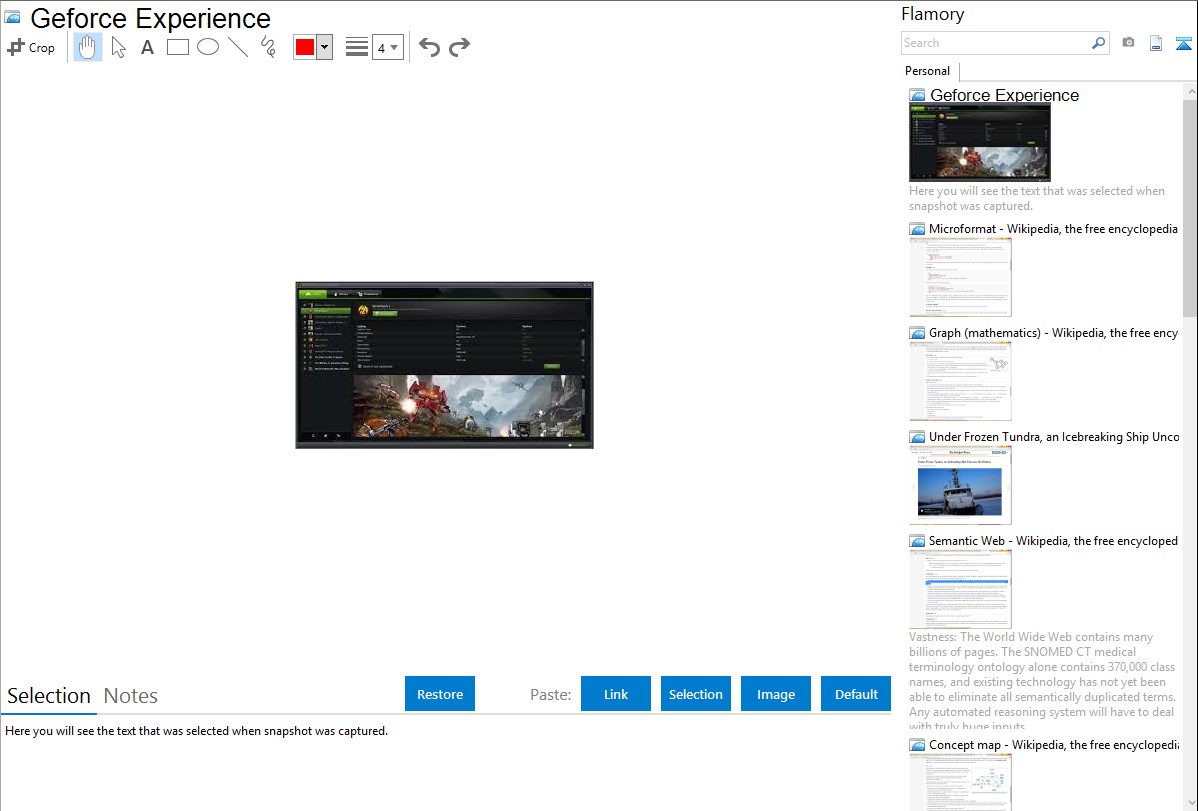
Task: Click the icon beside Concept map entry
Action: 917,745
